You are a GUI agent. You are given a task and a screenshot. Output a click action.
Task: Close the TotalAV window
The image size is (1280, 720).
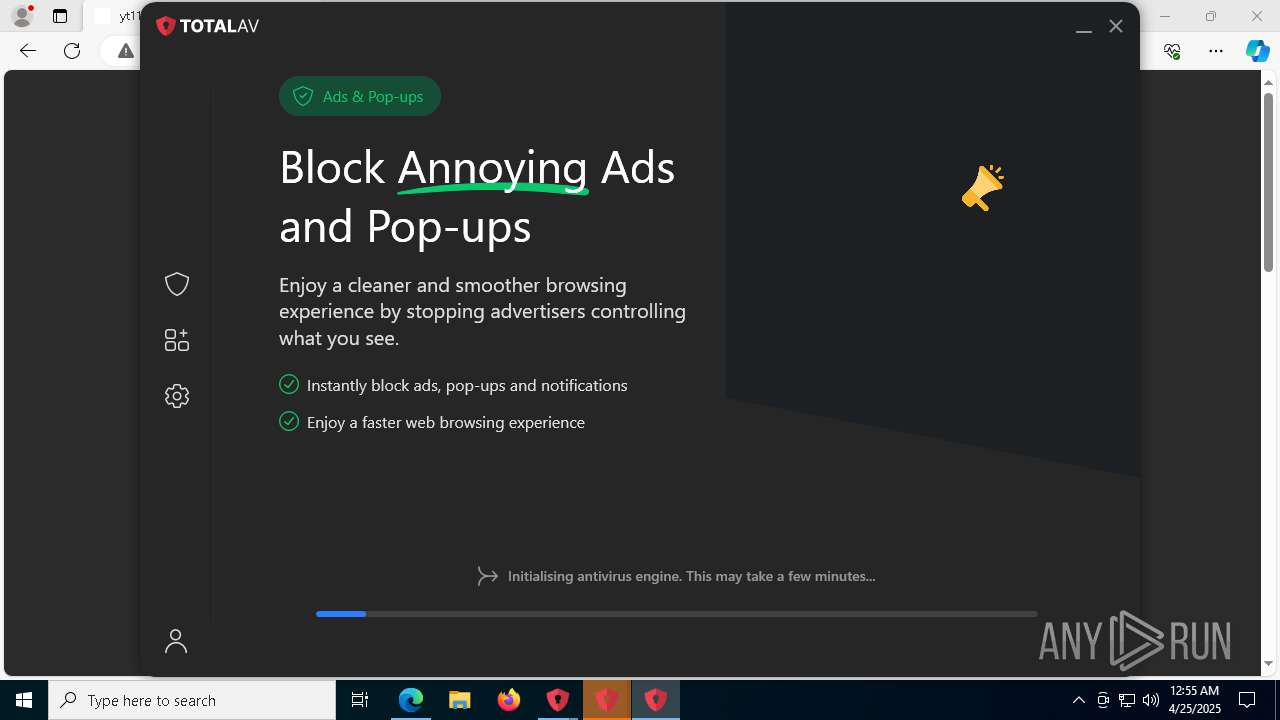[x=1116, y=27]
